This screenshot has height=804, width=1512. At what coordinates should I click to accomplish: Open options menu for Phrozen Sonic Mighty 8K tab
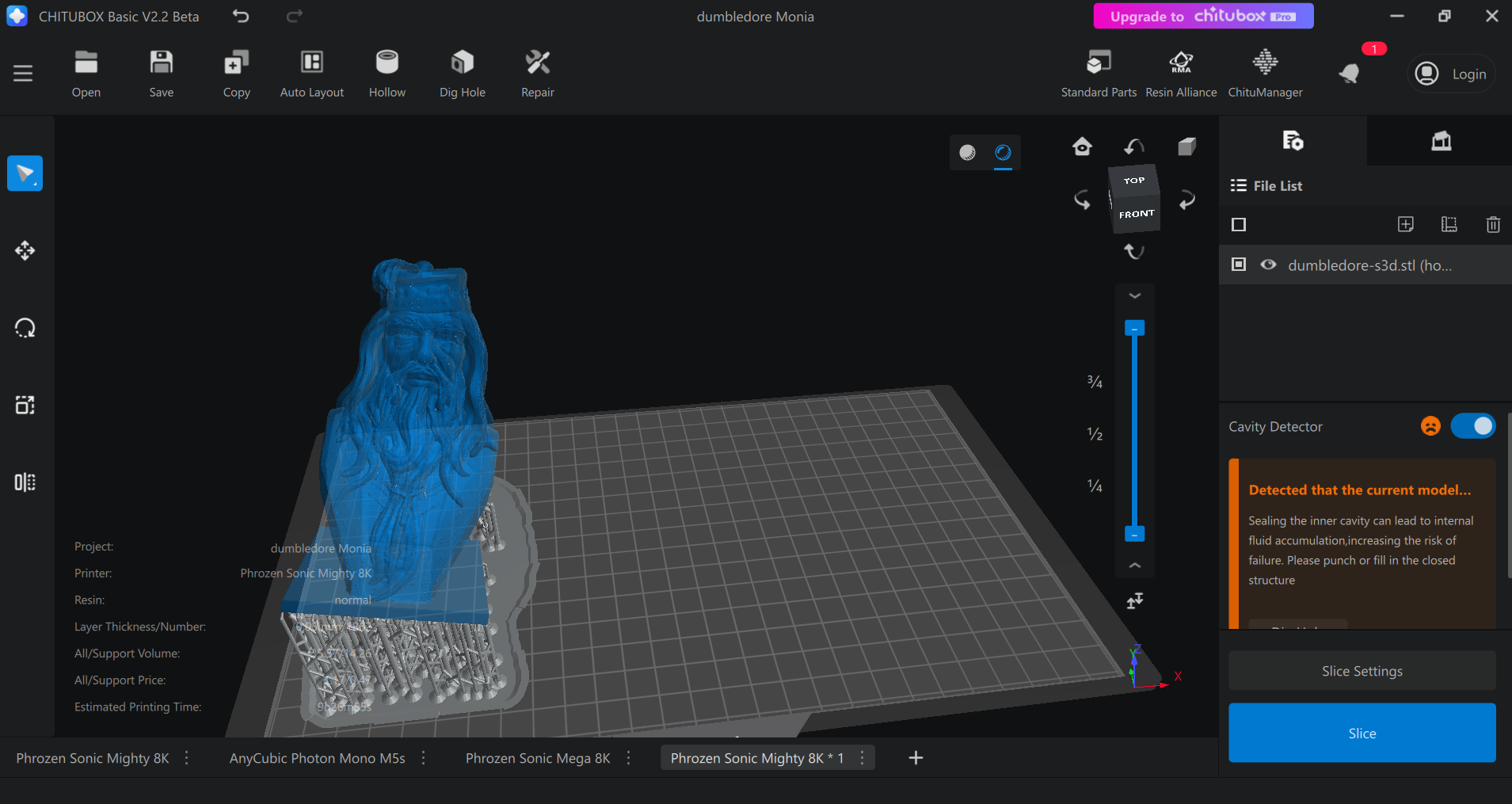(x=187, y=758)
